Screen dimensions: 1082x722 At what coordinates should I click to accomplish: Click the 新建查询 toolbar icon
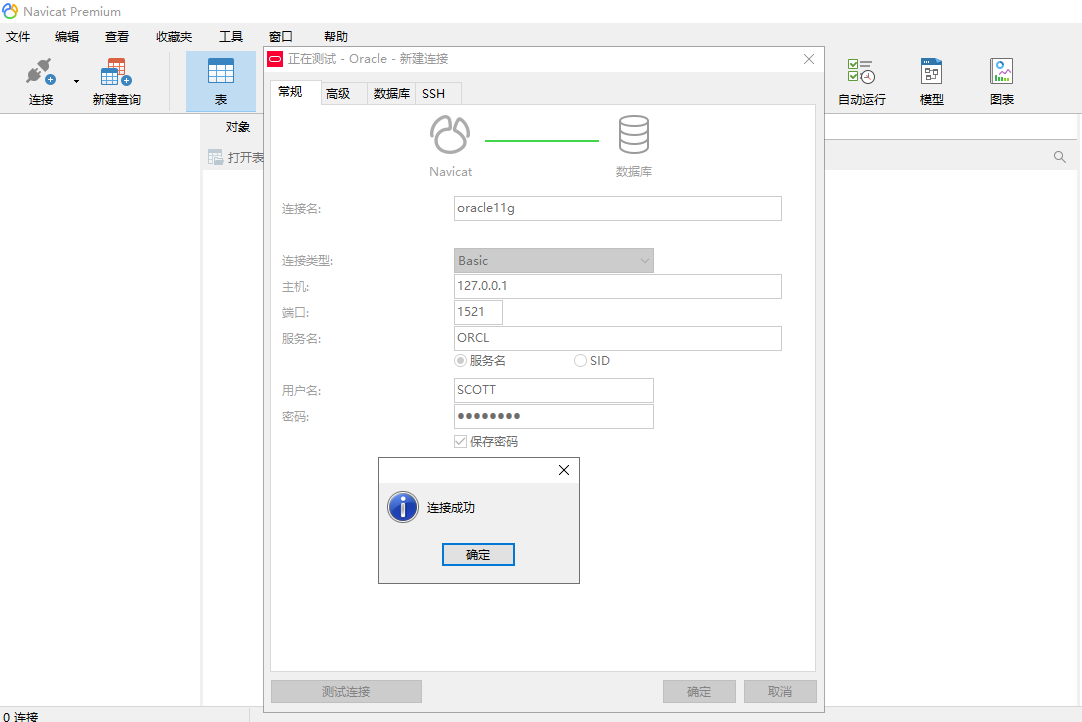point(116,72)
